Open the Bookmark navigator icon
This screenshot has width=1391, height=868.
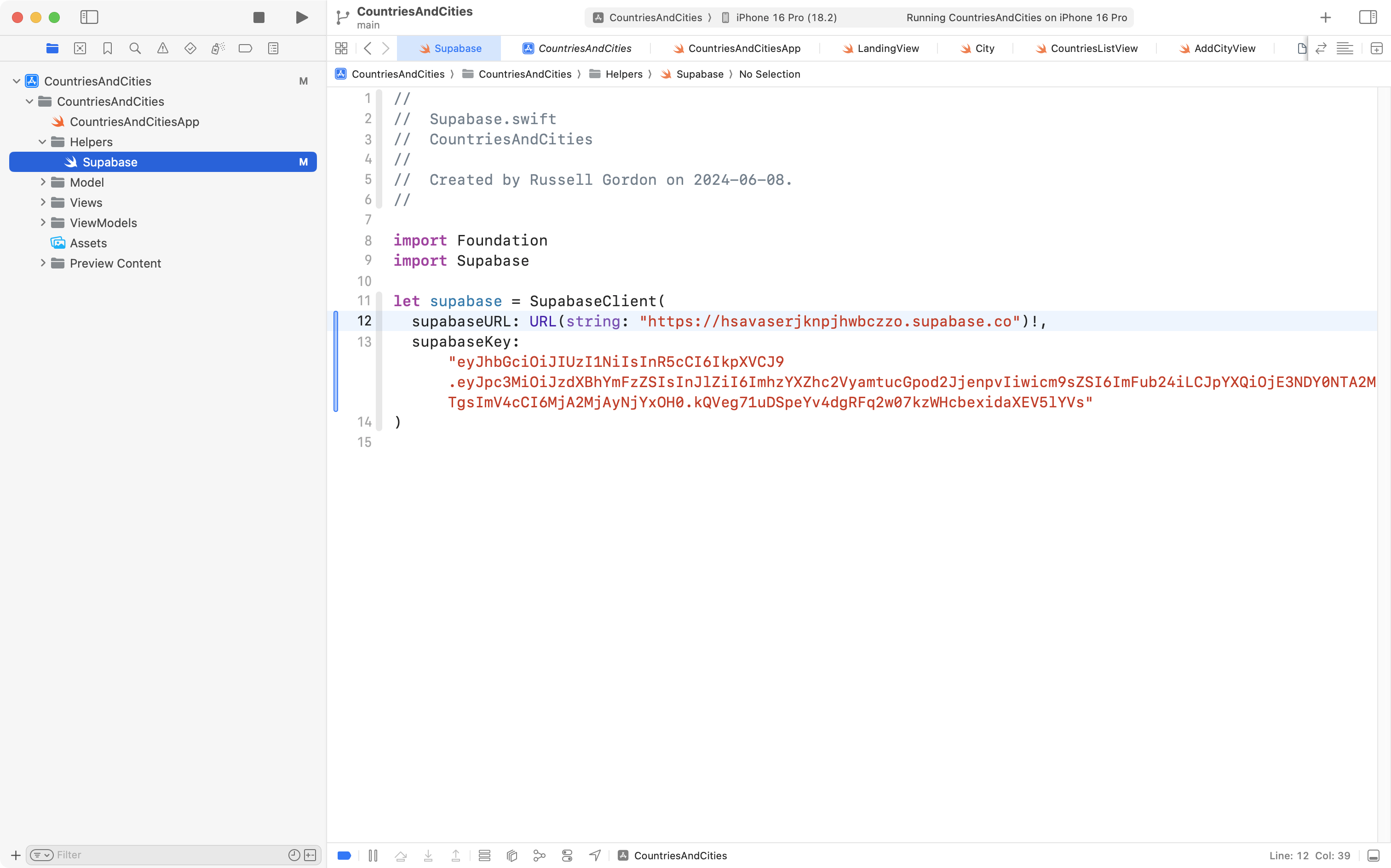[107, 48]
